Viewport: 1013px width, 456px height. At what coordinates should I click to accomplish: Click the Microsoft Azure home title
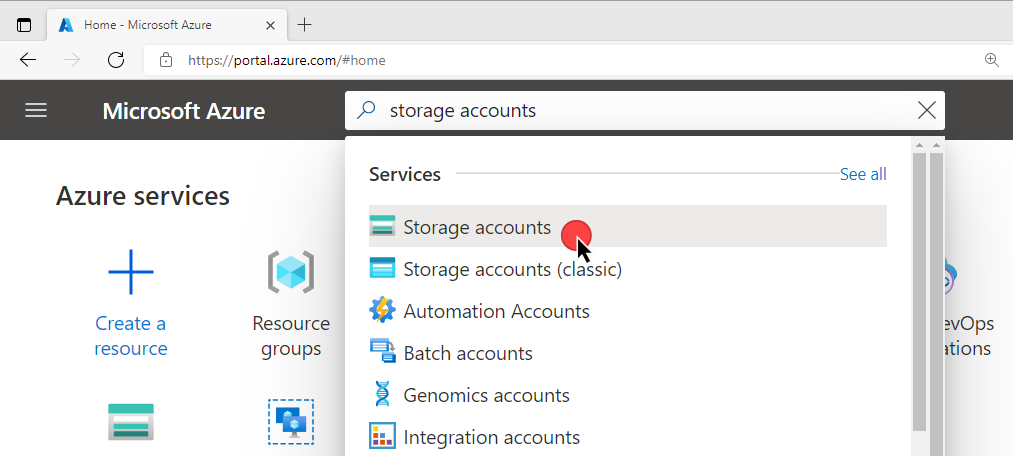tap(184, 110)
